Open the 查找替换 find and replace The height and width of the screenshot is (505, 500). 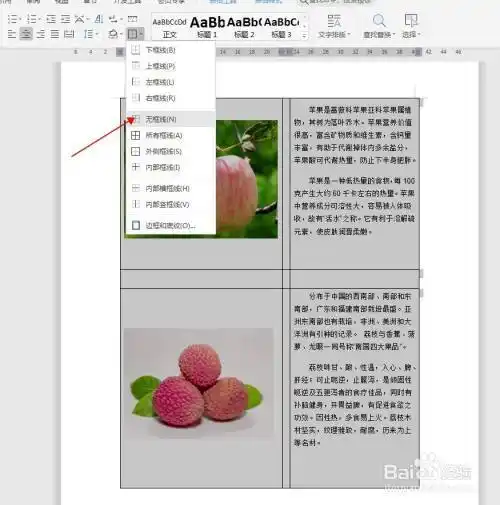pos(379,26)
